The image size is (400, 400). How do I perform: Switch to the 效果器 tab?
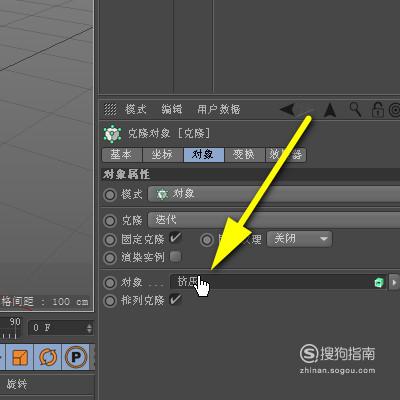286,155
